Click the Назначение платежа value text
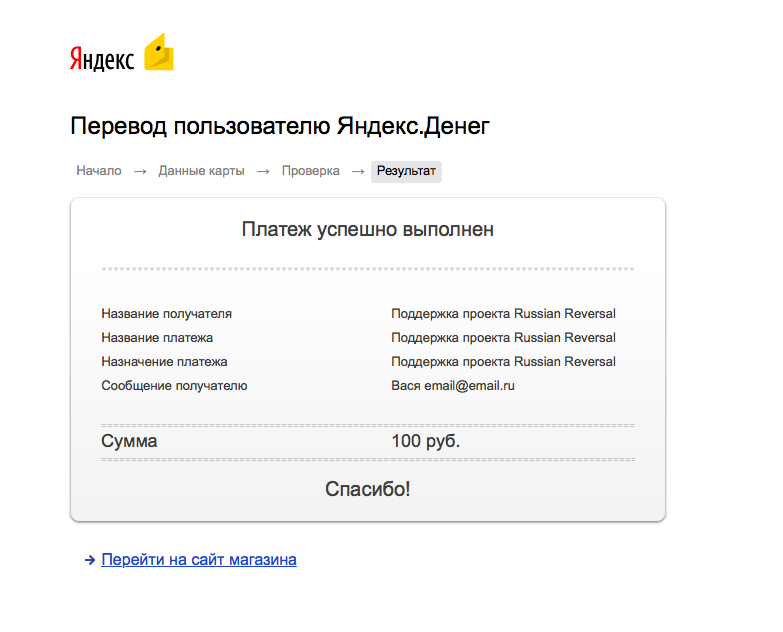Screen dimensions: 783x632 (x=503, y=362)
